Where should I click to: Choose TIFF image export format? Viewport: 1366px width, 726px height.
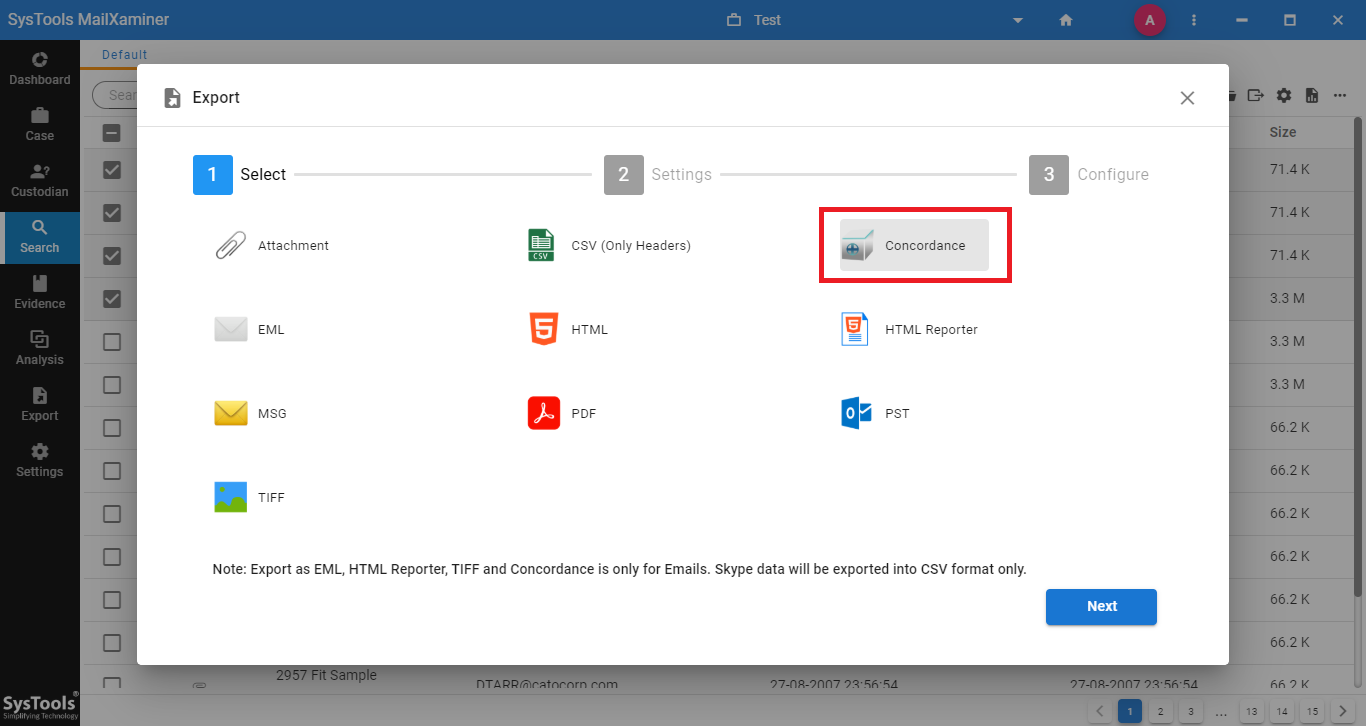250,497
